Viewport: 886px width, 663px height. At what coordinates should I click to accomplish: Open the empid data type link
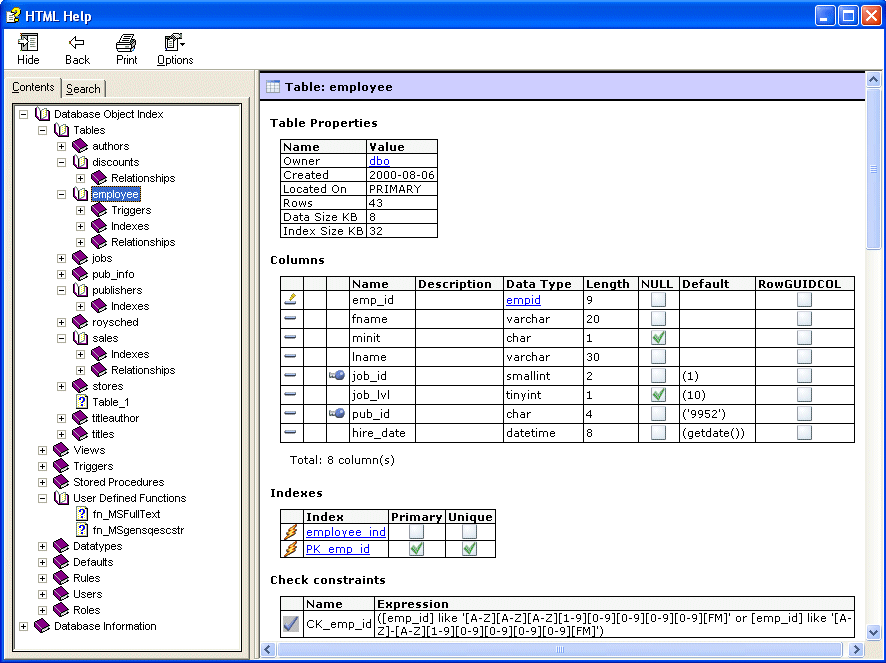523,300
